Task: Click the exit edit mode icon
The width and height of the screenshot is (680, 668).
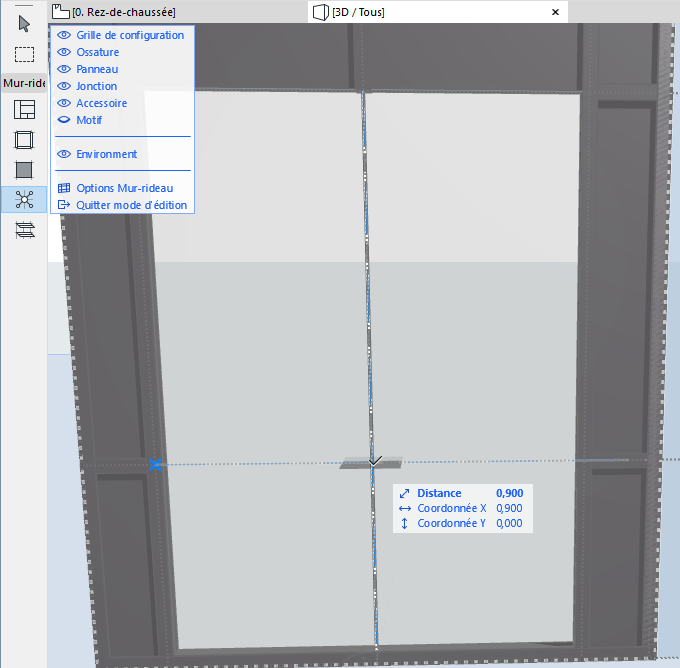Action: [64, 205]
